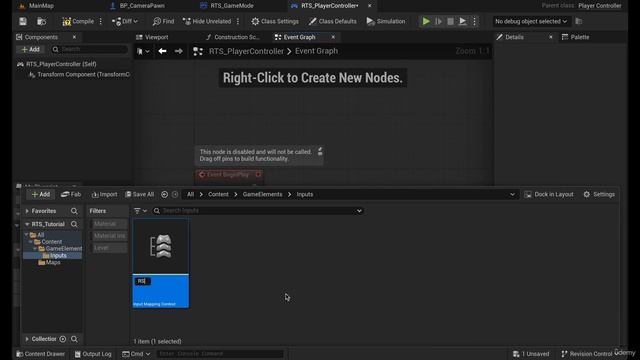Switch to the RTS_GameMode tab
This screenshot has height=360, width=640.
pyautogui.click(x=227, y=6)
